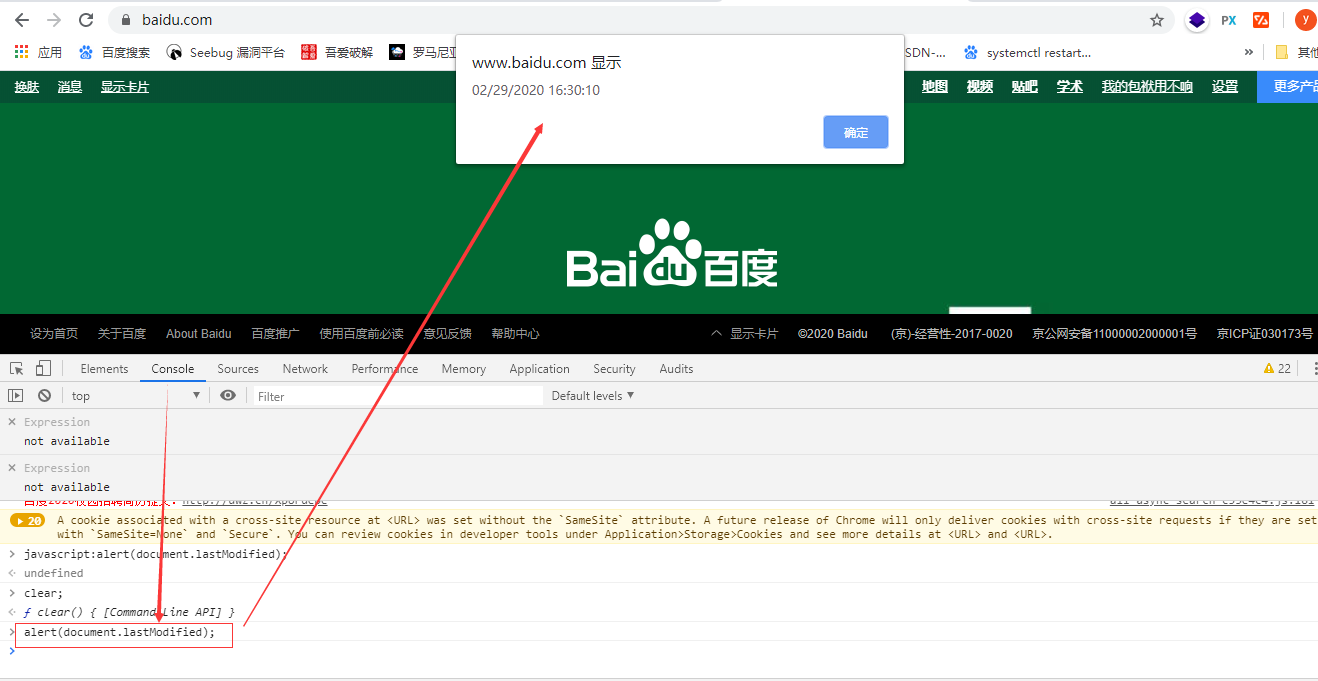Toggle the DevTools device toolbar icon

click(x=43, y=368)
